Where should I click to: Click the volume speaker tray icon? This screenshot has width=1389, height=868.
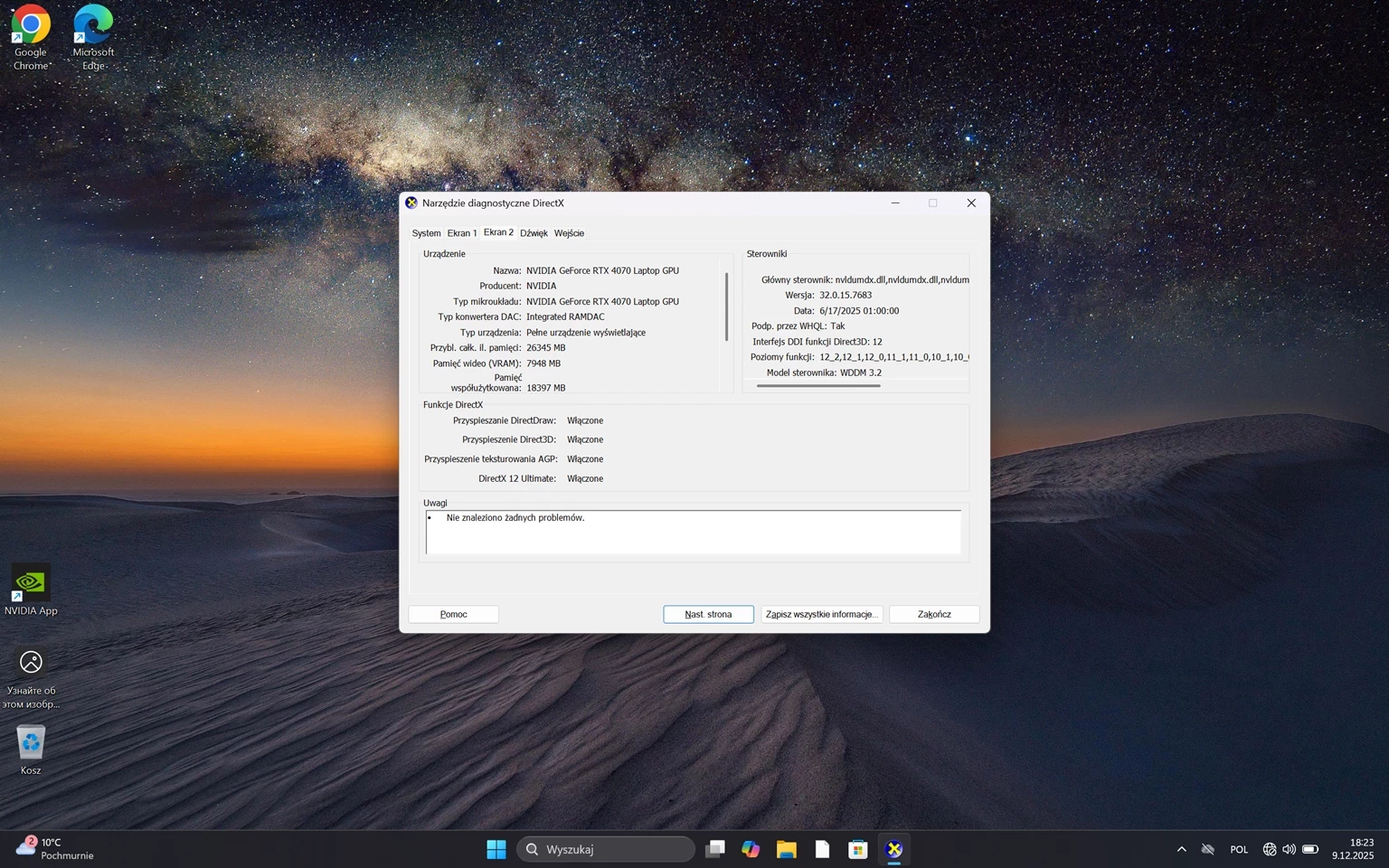point(1289,849)
